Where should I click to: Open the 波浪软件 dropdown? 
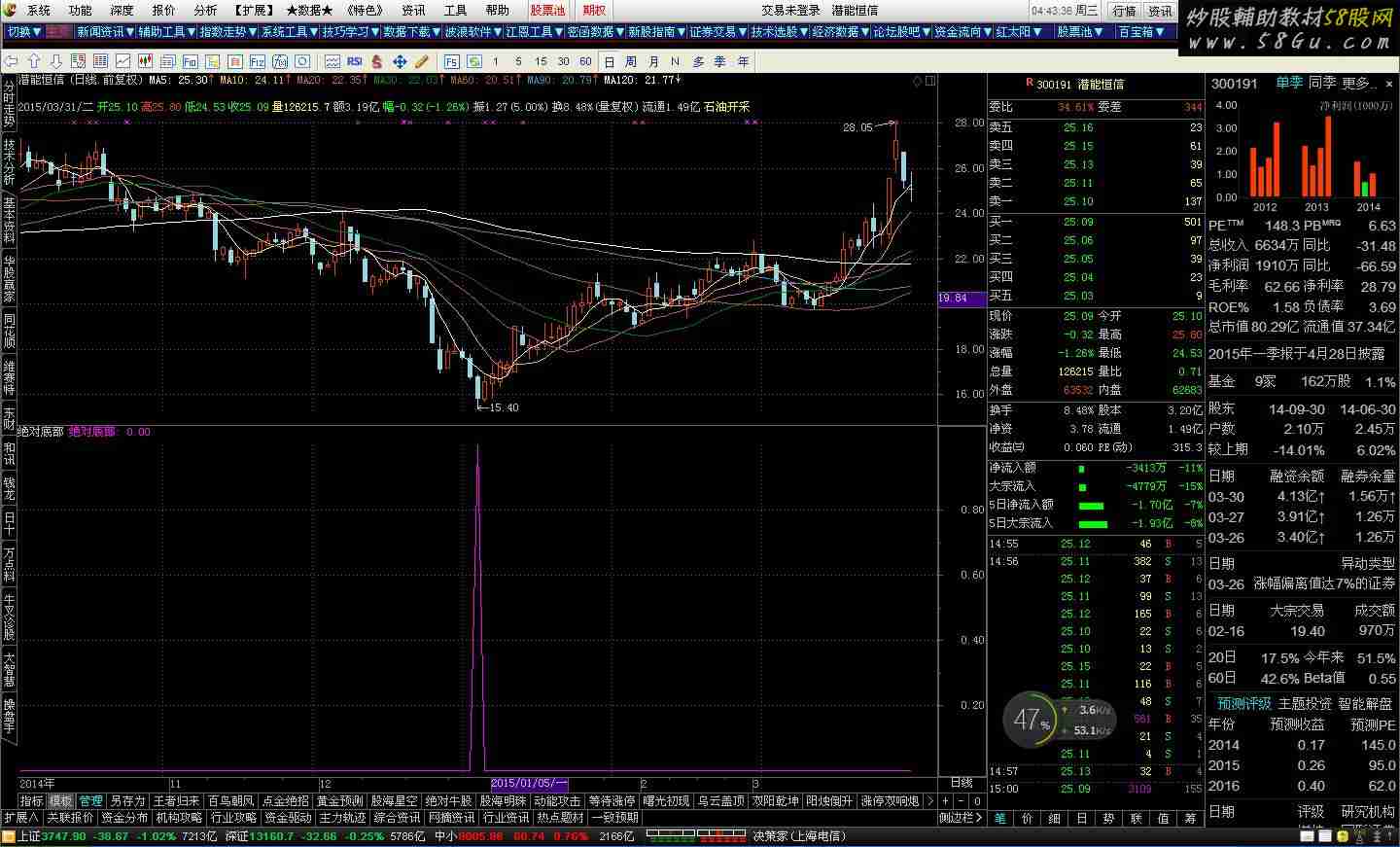click(x=472, y=32)
